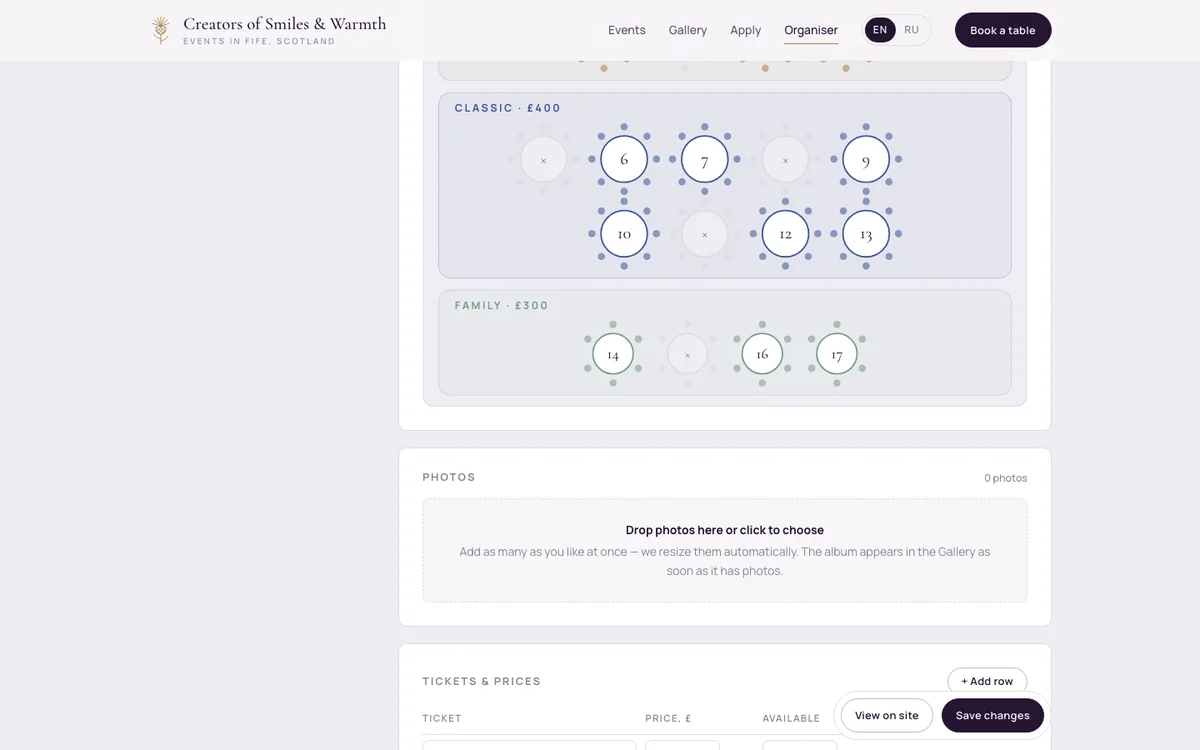Open the Creators of Smiles & Warmth home link
The height and width of the screenshot is (750, 1200).
269,30
